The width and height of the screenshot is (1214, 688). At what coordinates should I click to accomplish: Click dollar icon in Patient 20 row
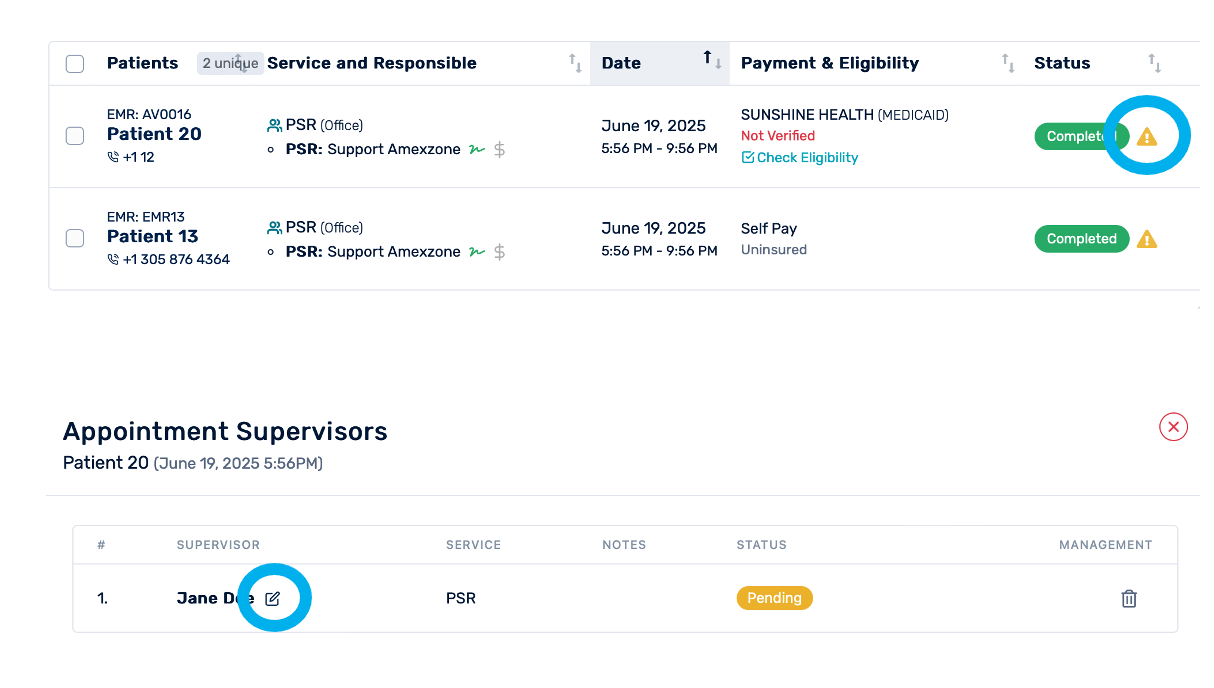click(500, 150)
